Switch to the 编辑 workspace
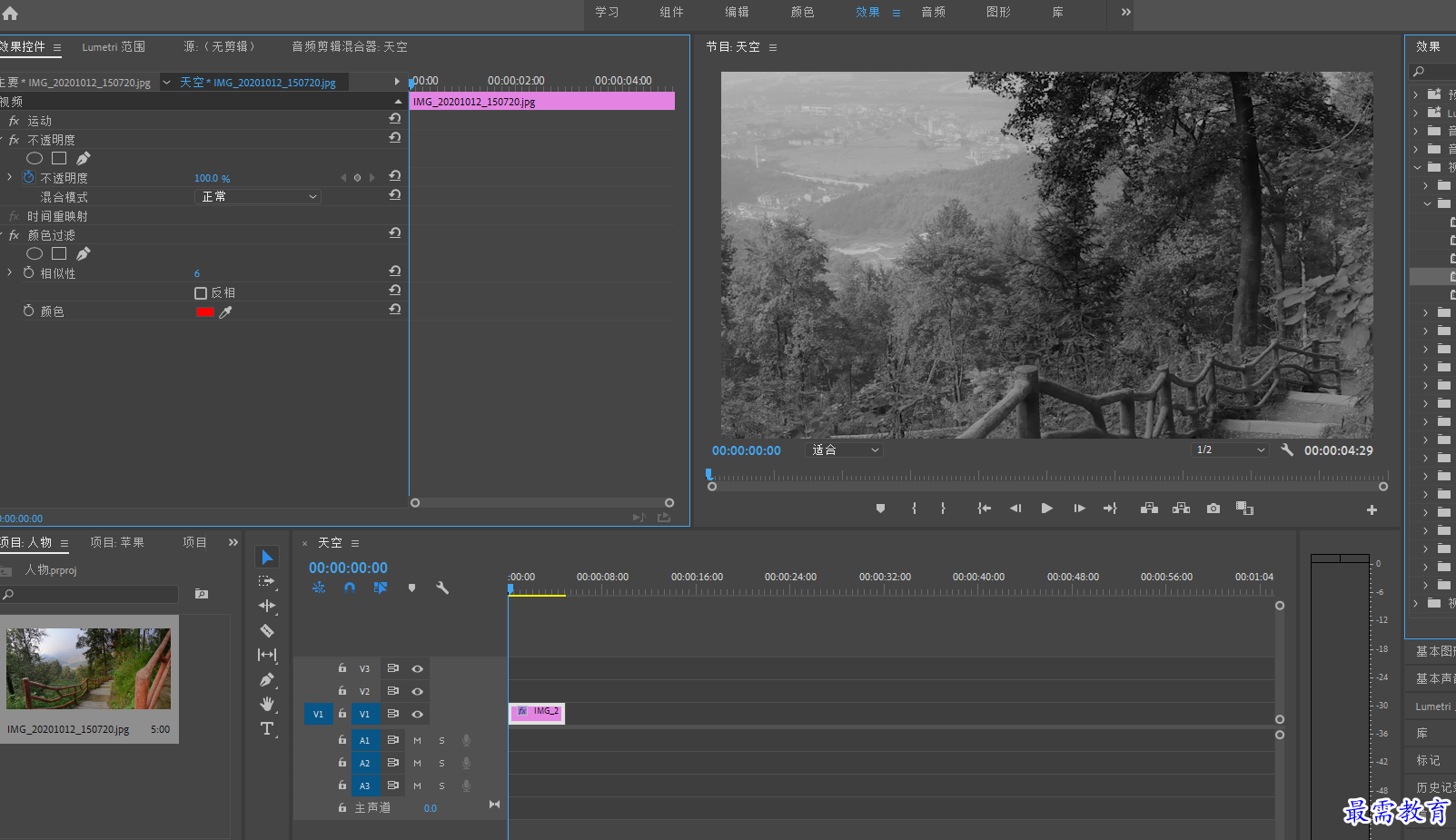 click(x=737, y=12)
